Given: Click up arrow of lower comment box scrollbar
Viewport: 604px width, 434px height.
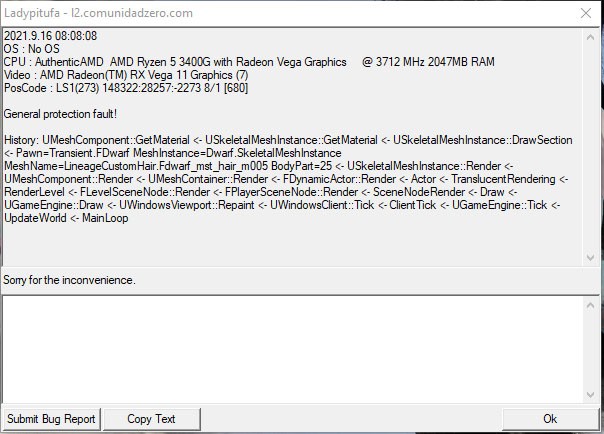Looking at the screenshot, I should point(590,306).
